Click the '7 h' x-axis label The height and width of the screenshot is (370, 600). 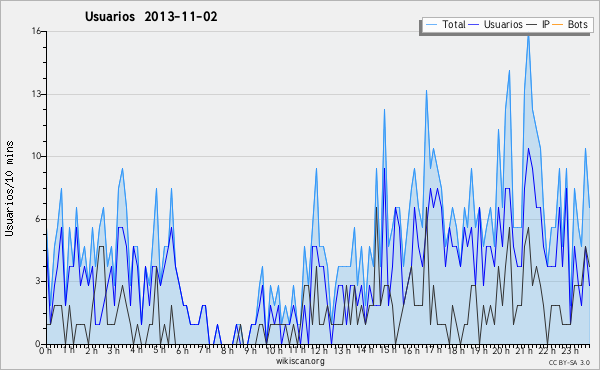[x=204, y=350]
